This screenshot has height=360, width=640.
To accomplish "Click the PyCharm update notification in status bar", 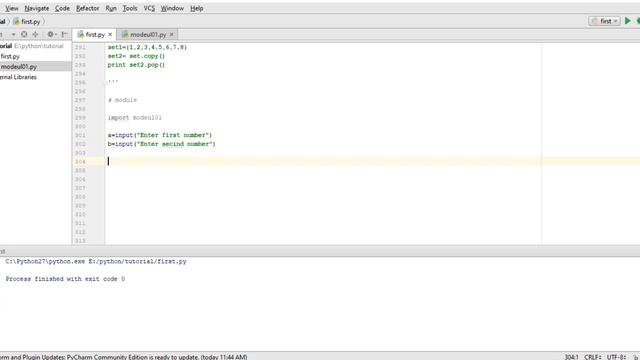I will coord(124,357).
